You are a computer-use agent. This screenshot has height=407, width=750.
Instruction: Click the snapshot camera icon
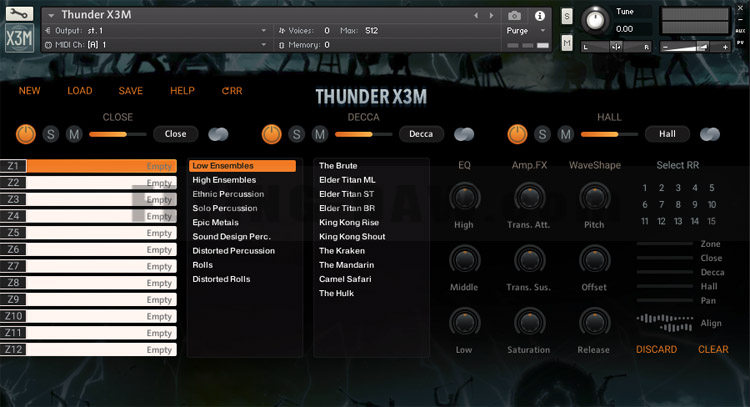514,16
